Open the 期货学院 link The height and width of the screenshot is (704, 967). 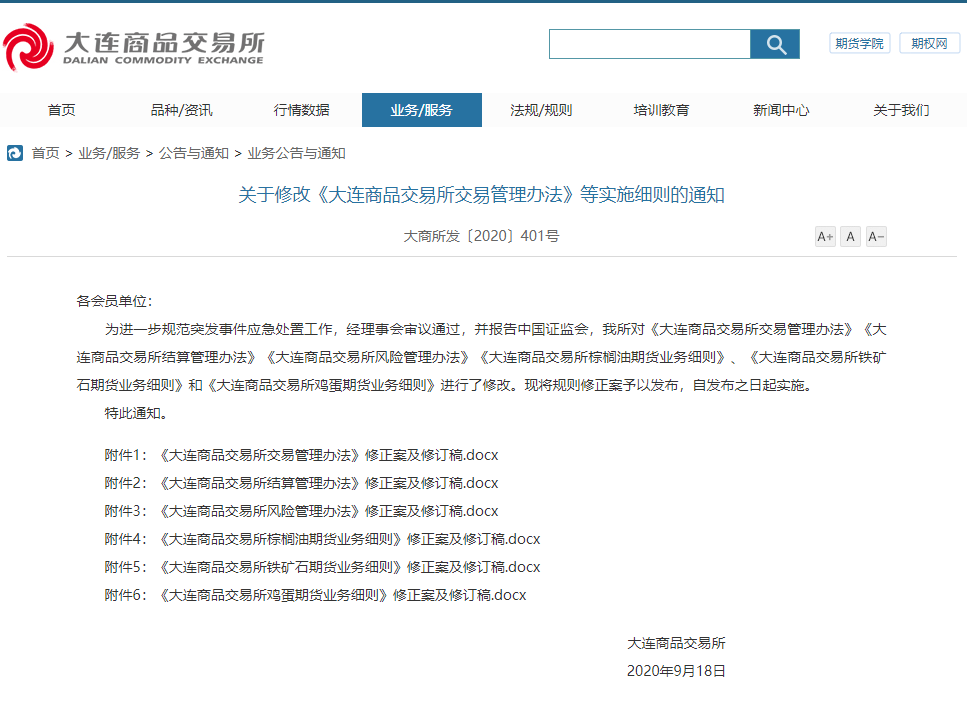[x=859, y=43]
